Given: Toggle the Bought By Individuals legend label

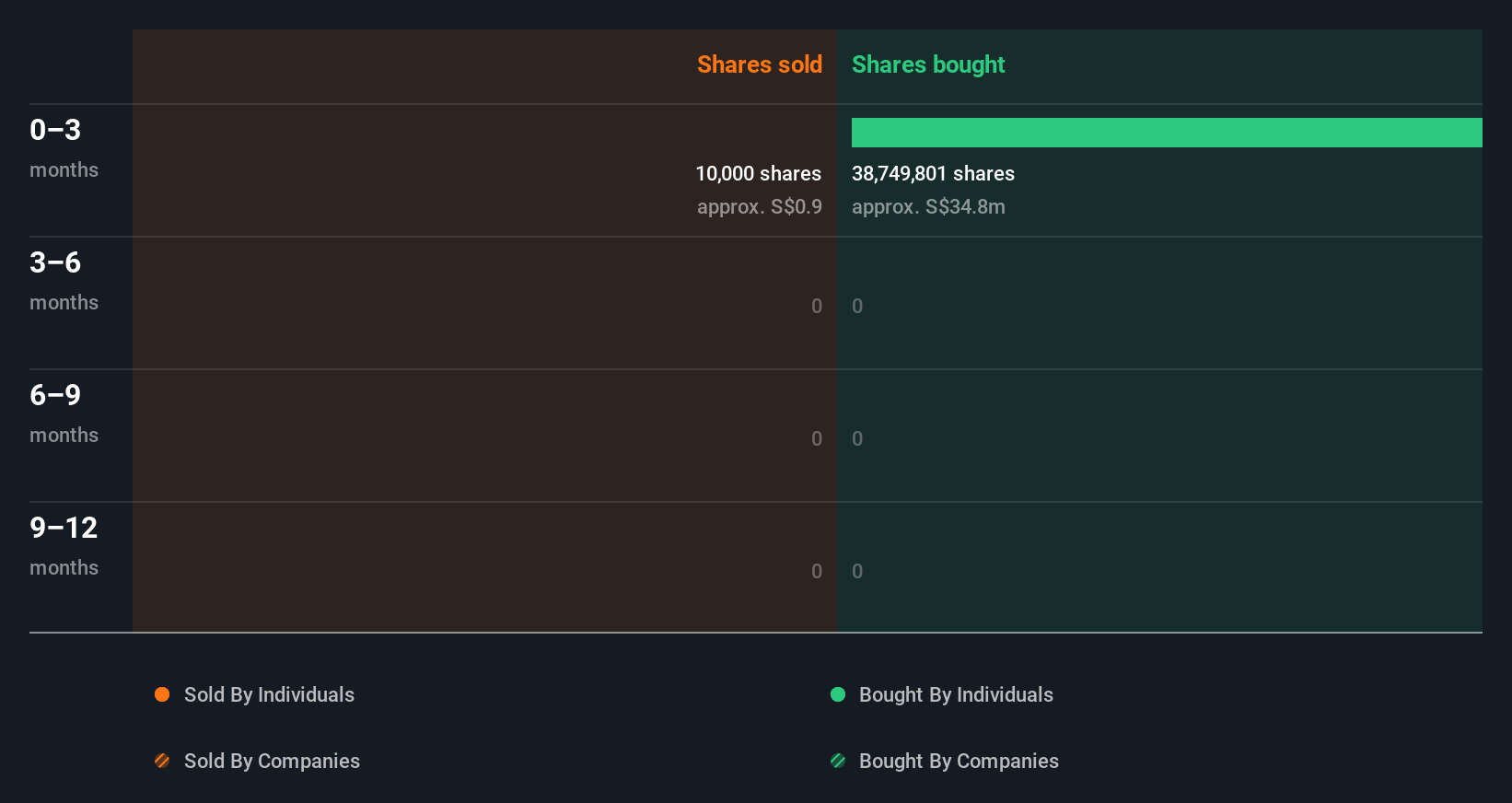Looking at the screenshot, I should tap(956, 694).
